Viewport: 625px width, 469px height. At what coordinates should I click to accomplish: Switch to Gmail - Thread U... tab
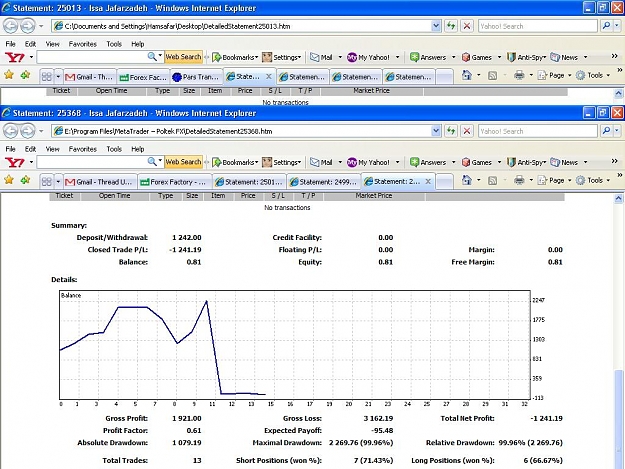click(100, 182)
